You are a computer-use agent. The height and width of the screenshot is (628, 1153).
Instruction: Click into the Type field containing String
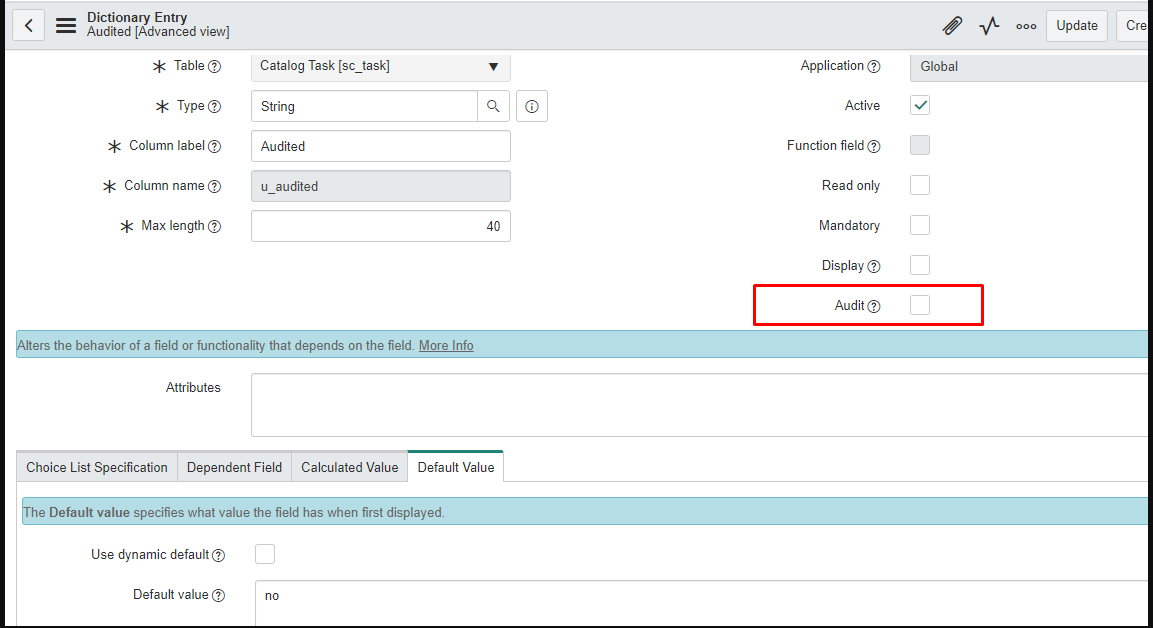coord(365,106)
